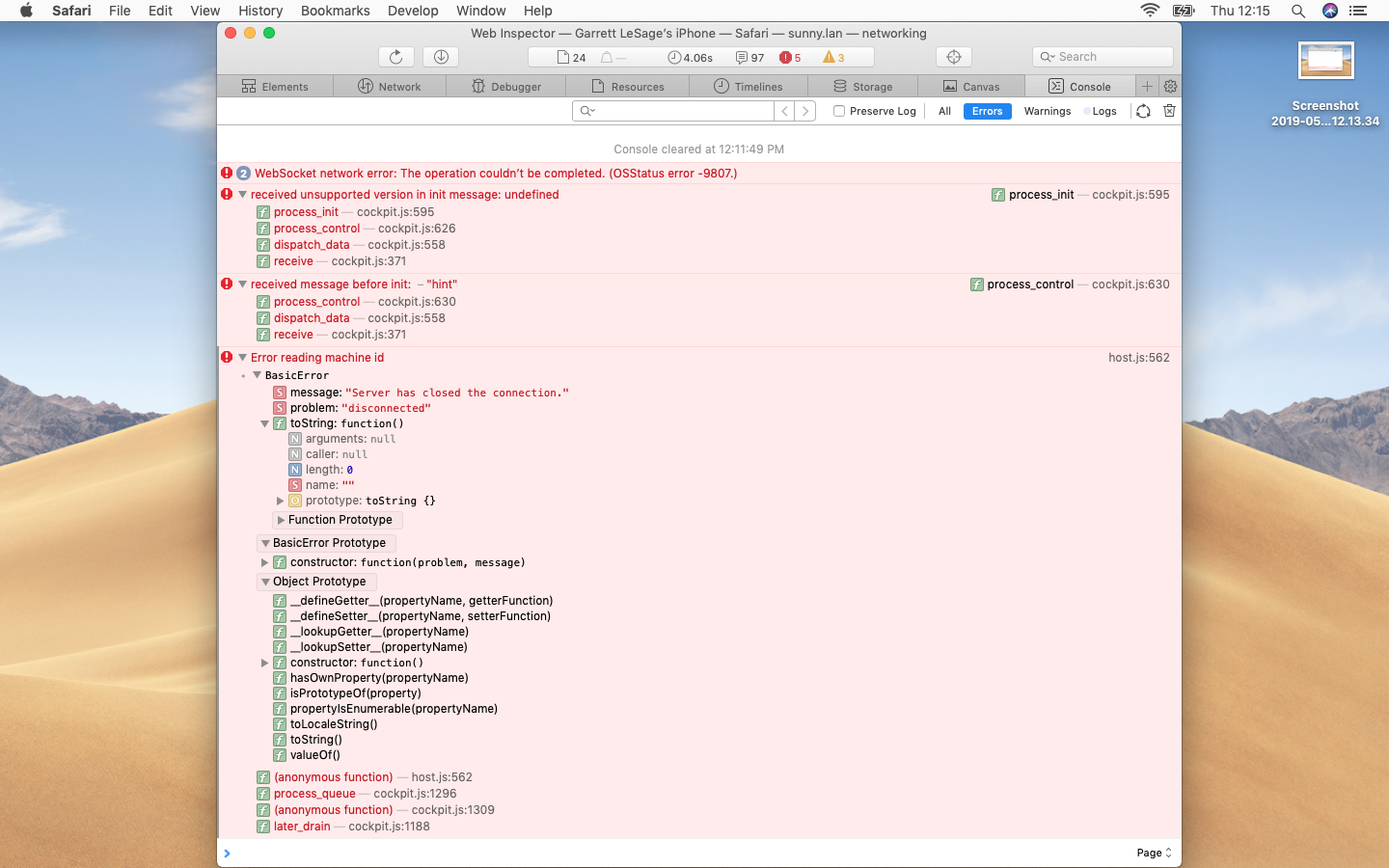Open Web Inspector settings gear
Viewport: 1389px width, 868px height.
[1170, 86]
